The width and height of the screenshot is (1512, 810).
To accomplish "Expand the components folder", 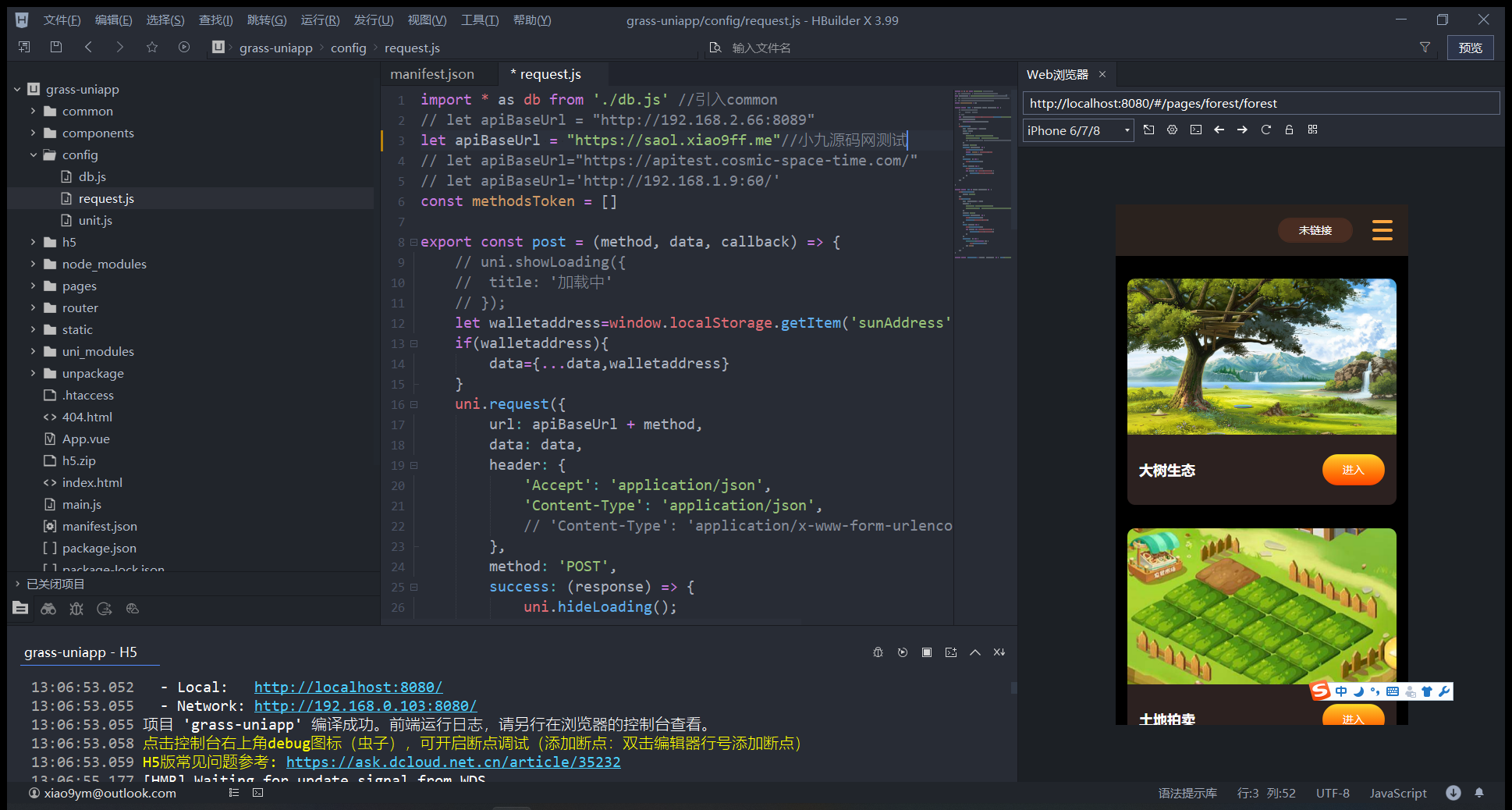I will tap(34, 133).
